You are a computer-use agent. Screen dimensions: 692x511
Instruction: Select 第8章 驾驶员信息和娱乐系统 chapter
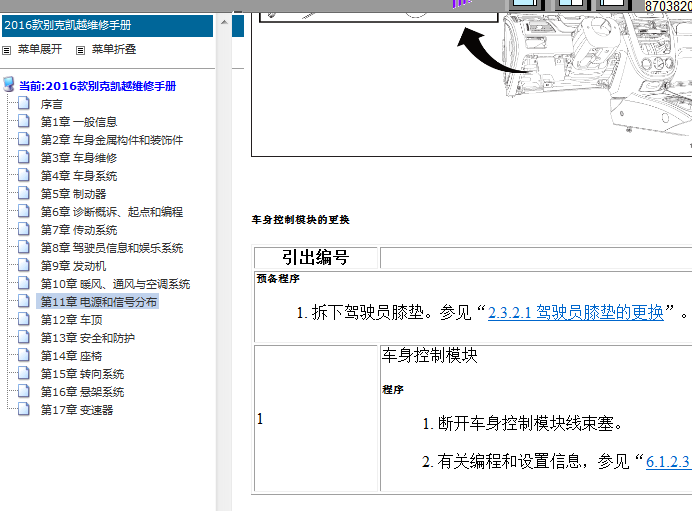click(x=112, y=248)
